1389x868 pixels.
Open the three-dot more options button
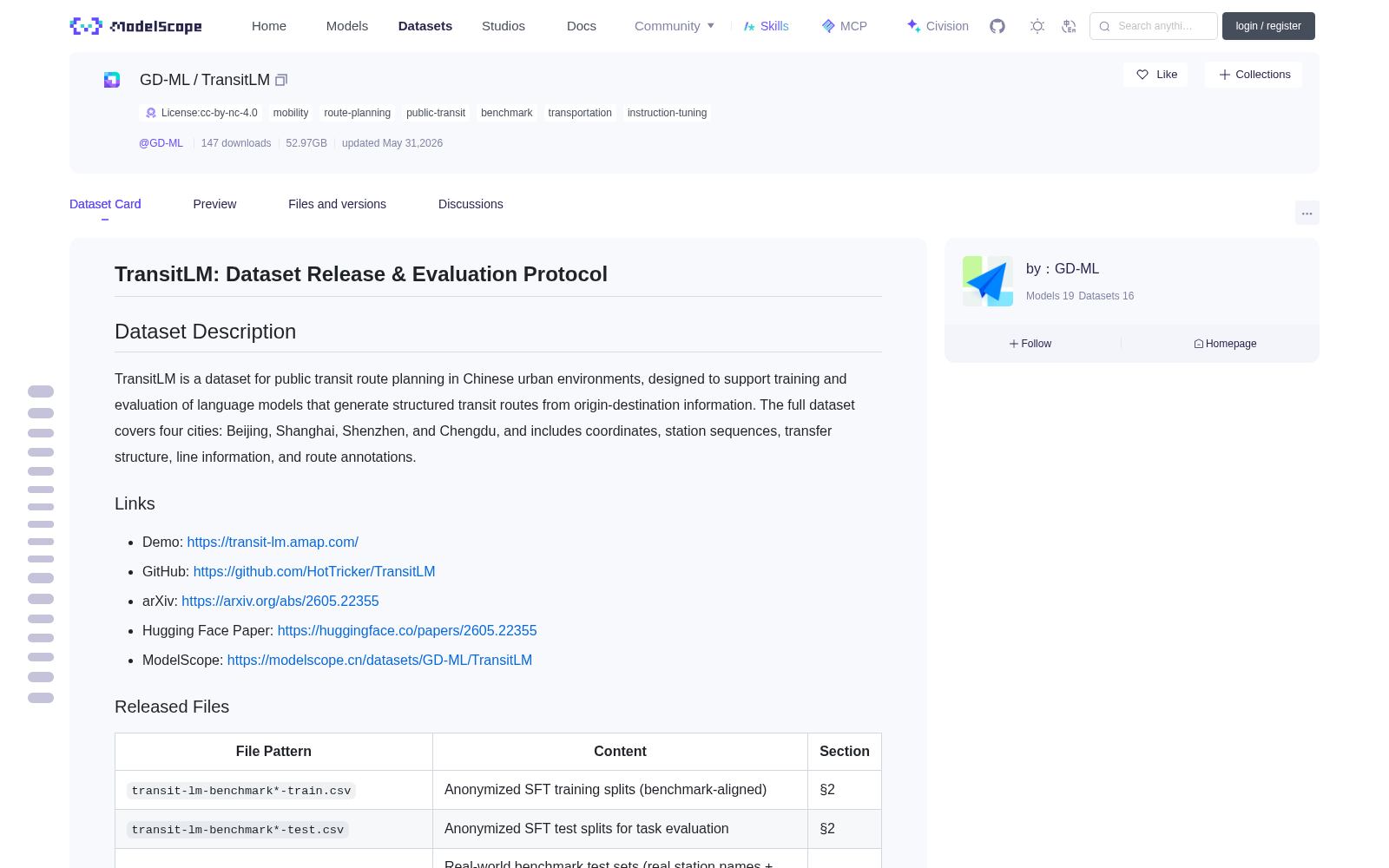(1307, 213)
